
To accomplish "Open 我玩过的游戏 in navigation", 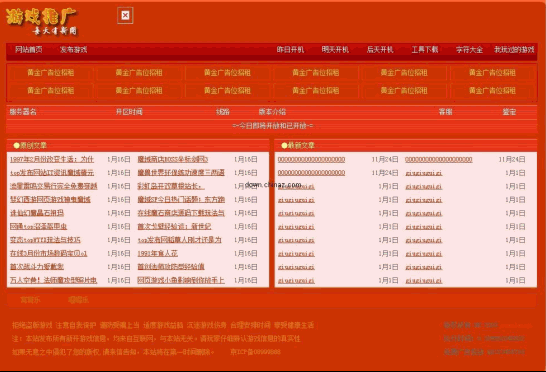I will [x=514, y=50].
